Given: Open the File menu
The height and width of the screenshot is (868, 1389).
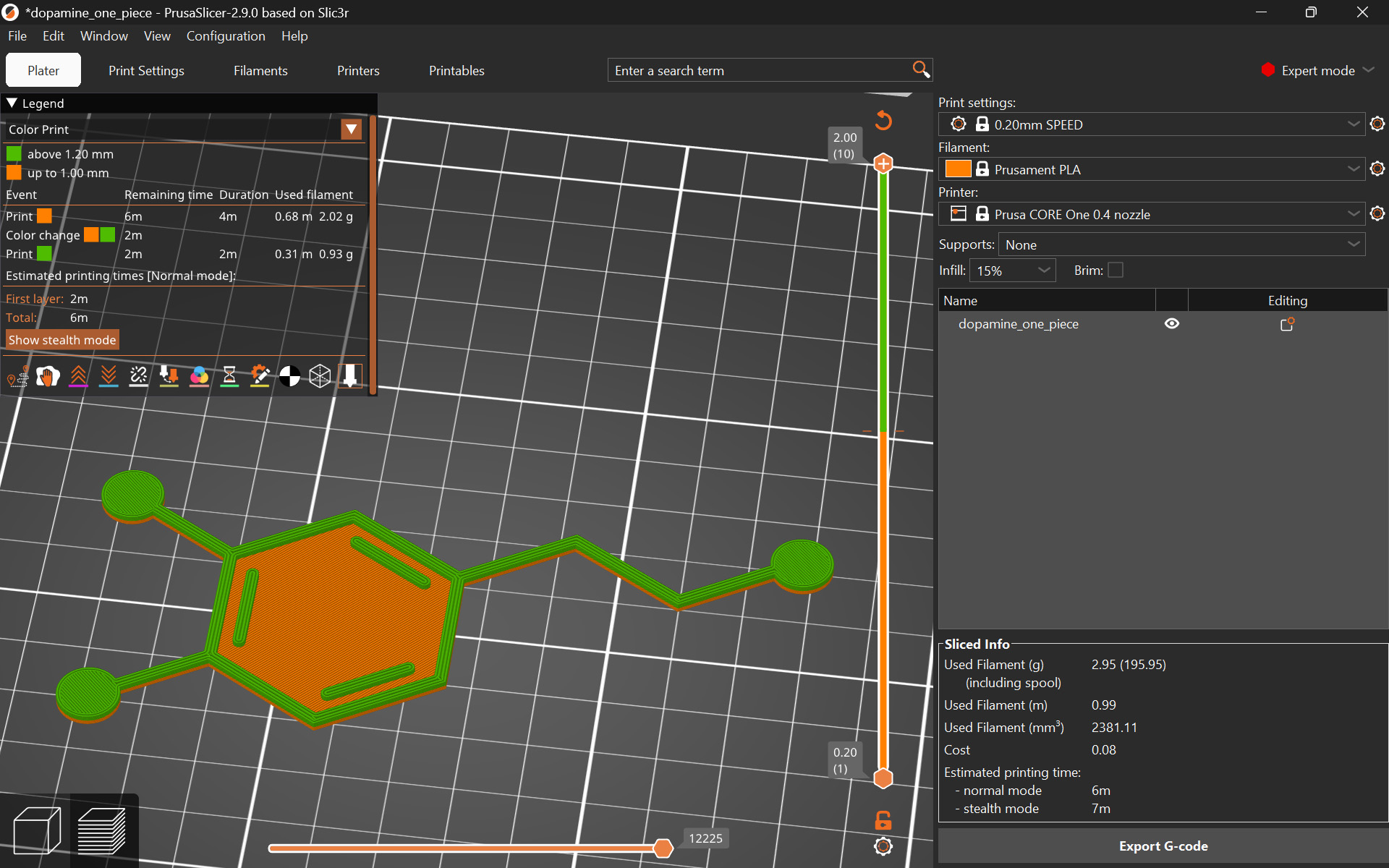Looking at the screenshot, I should pyautogui.click(x=17, y=36).
